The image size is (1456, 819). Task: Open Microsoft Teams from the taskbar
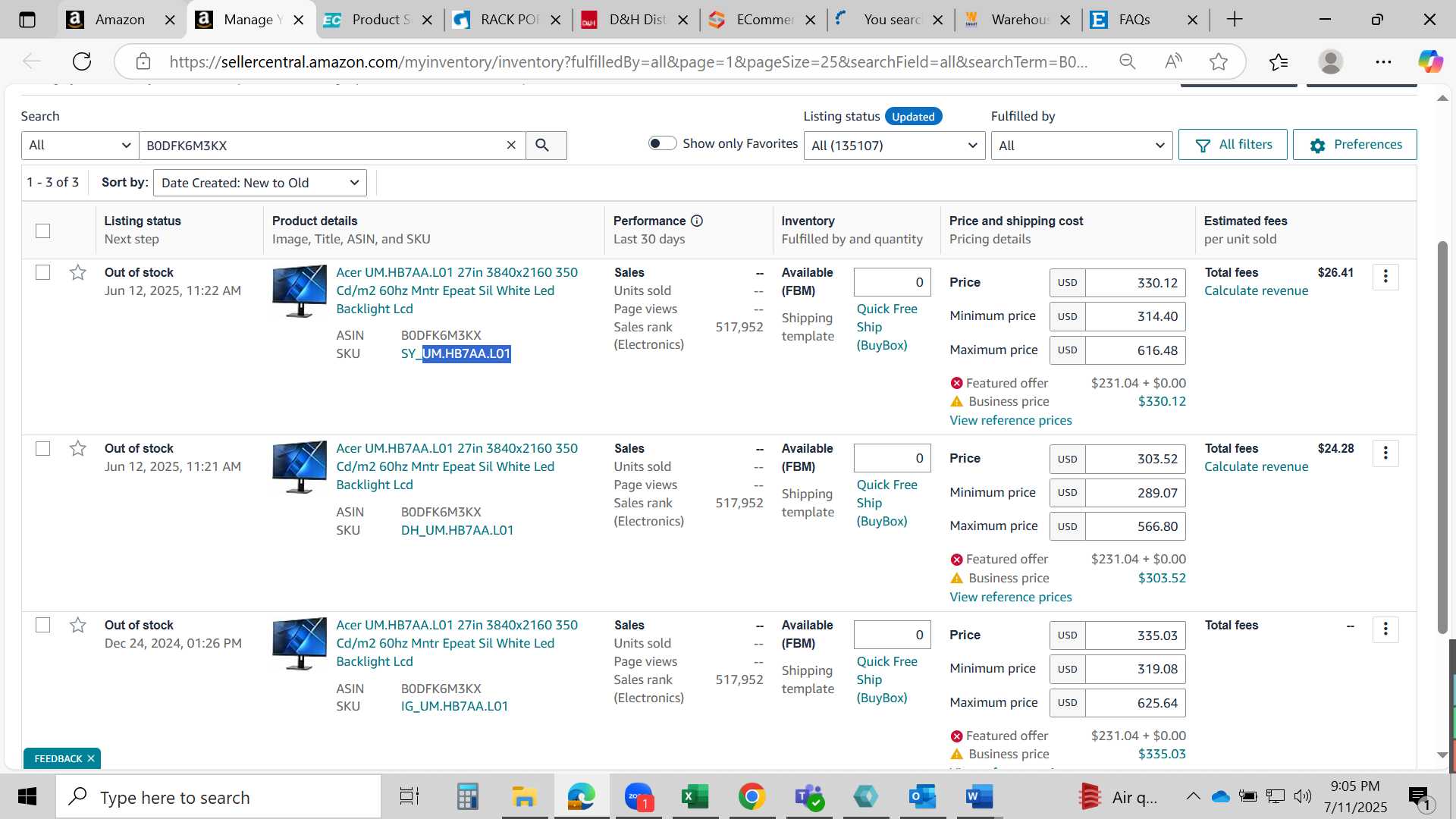[808, 797]
